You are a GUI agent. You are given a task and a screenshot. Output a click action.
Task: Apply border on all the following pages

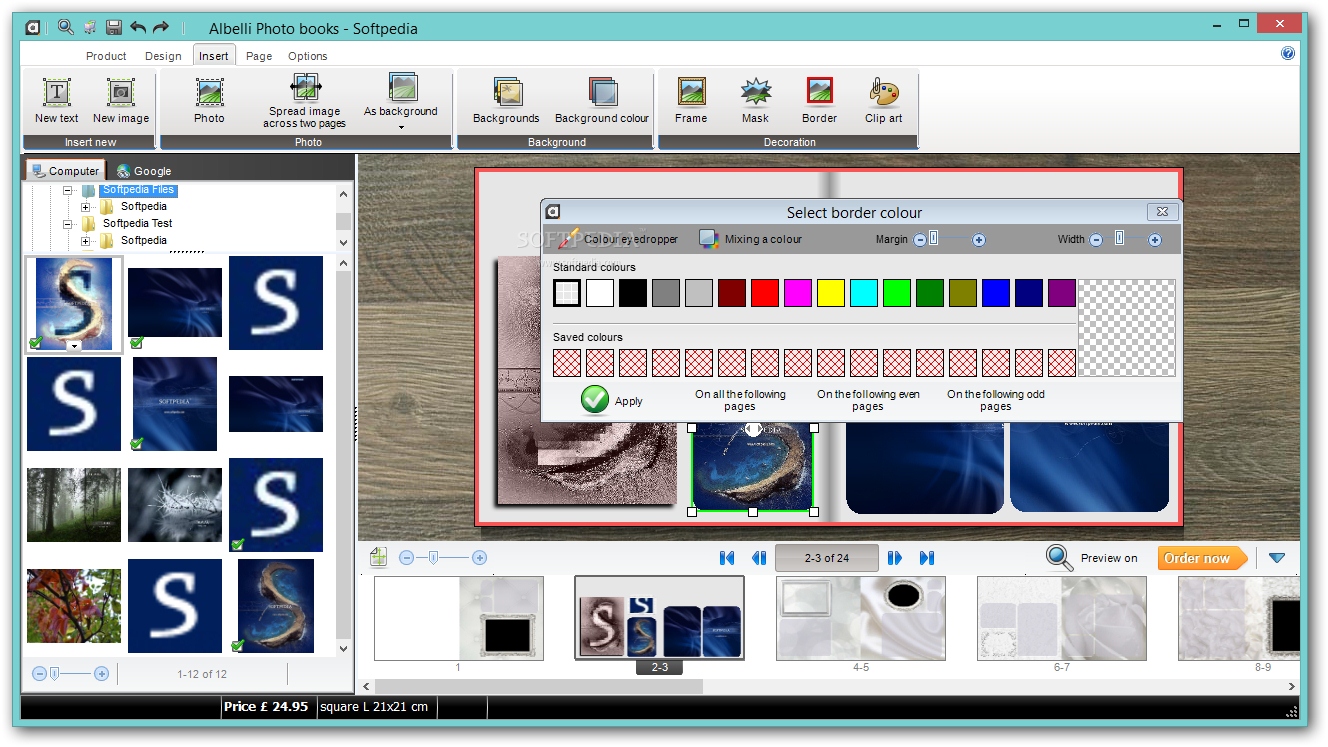740,400
